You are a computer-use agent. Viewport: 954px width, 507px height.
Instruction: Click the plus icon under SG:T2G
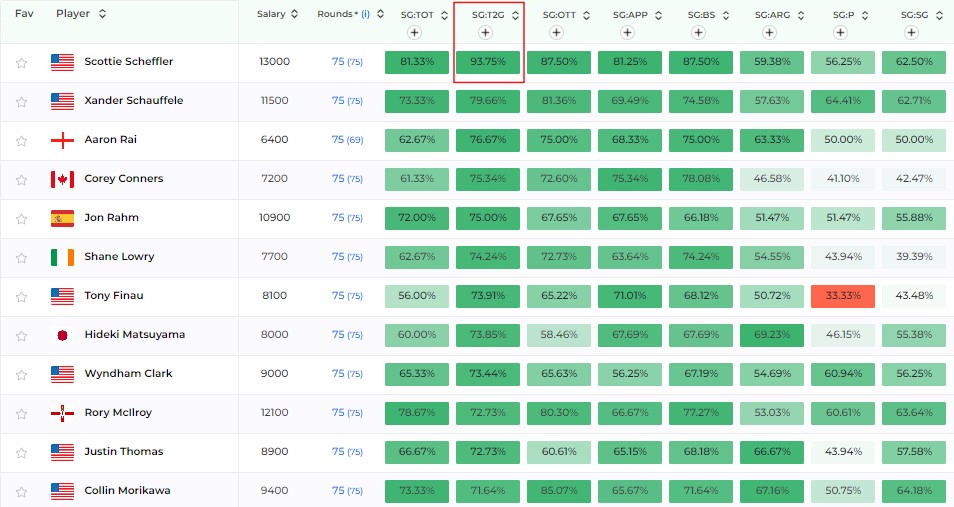point(485,33)
